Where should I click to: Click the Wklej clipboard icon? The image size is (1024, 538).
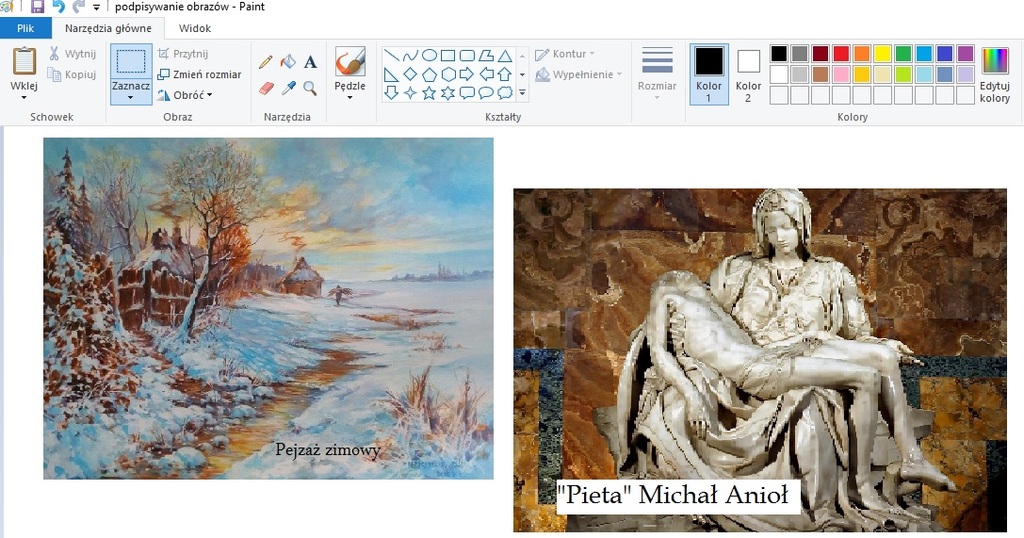24,61
